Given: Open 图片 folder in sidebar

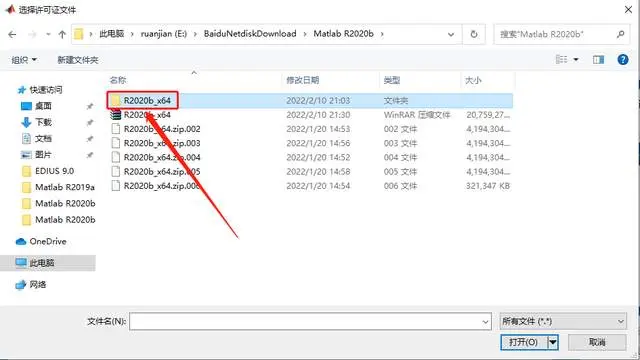Looking at the screenshot, I should (36, 155).
